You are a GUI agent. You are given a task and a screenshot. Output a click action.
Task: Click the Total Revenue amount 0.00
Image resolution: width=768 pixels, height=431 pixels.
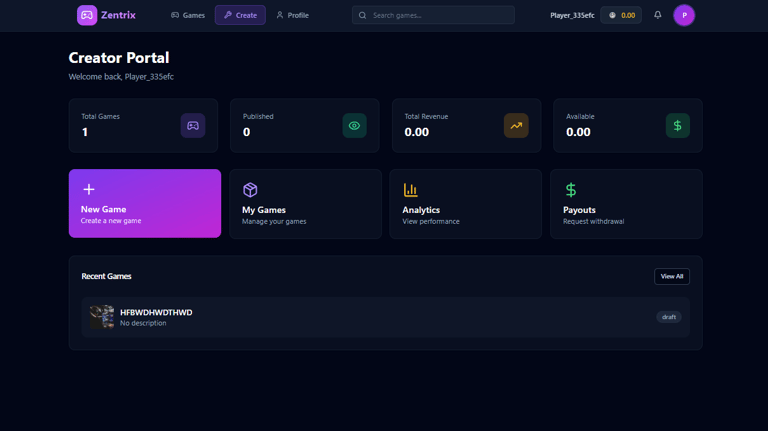pyautogui.click(x=416, y=132)
